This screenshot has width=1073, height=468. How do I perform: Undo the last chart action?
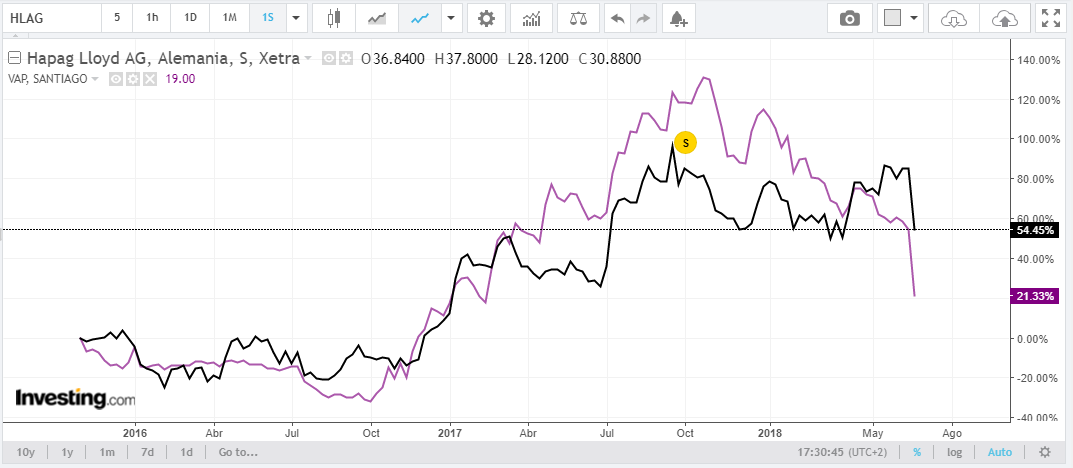coord(617,18)
